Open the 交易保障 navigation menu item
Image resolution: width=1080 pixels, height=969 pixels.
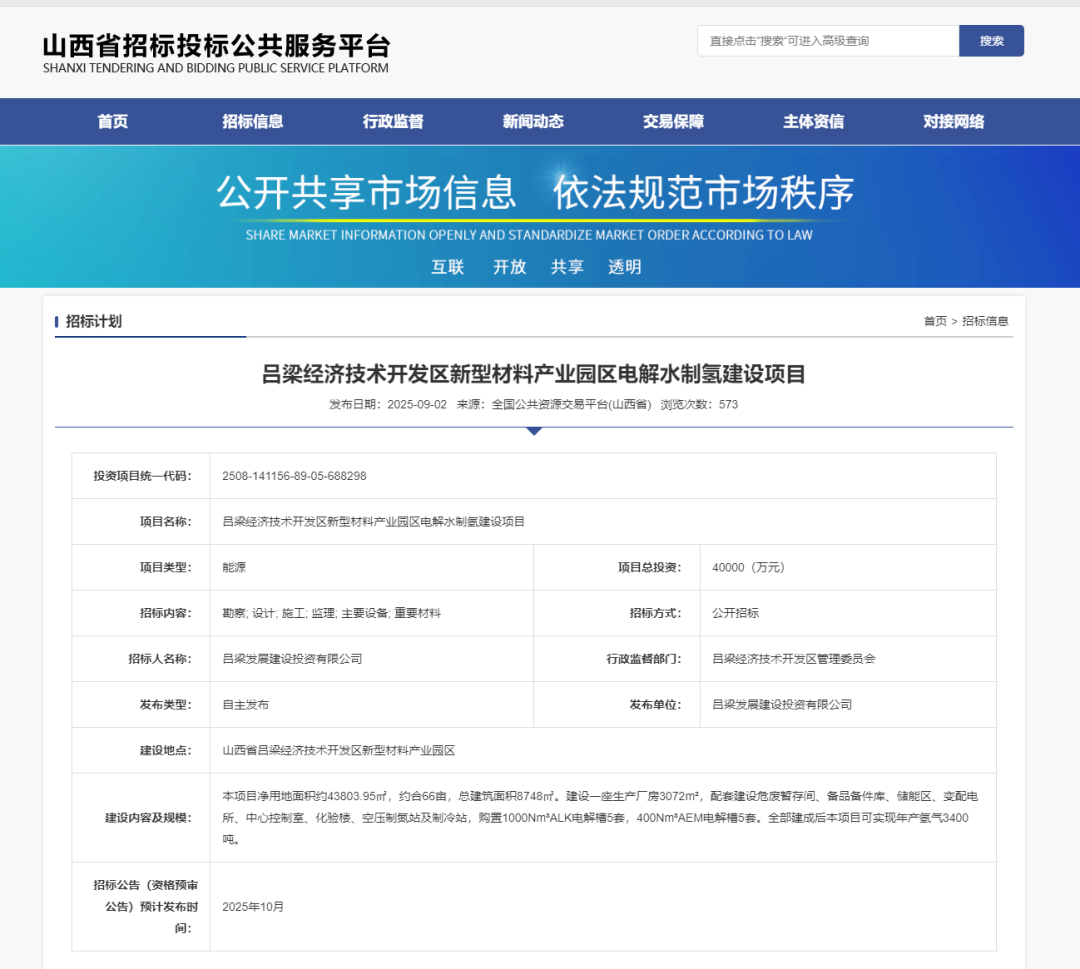pyautogui.click(x=672, y=121)
